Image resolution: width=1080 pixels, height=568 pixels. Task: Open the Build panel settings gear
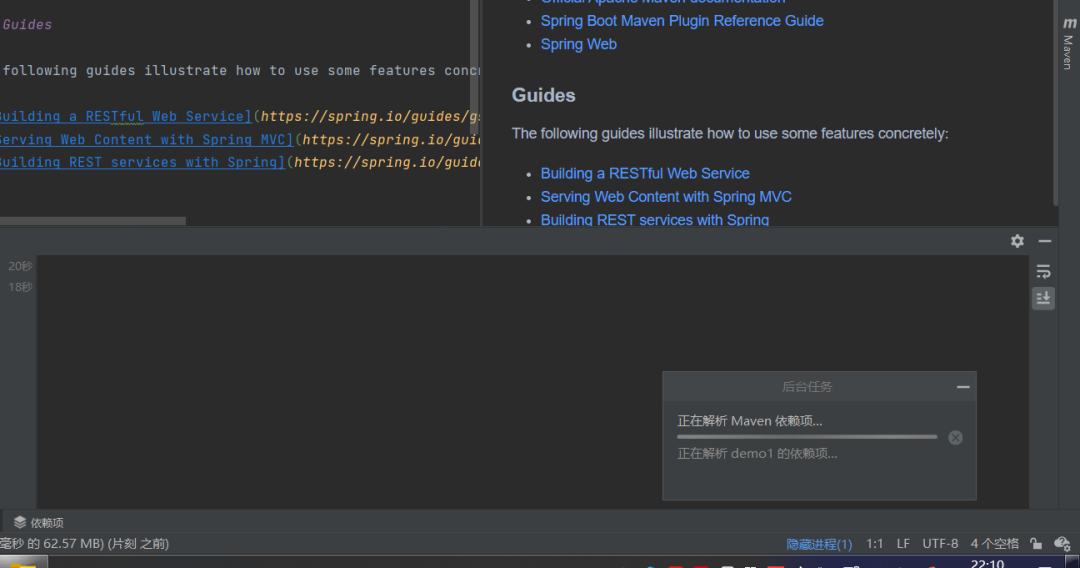(1017, 241)
